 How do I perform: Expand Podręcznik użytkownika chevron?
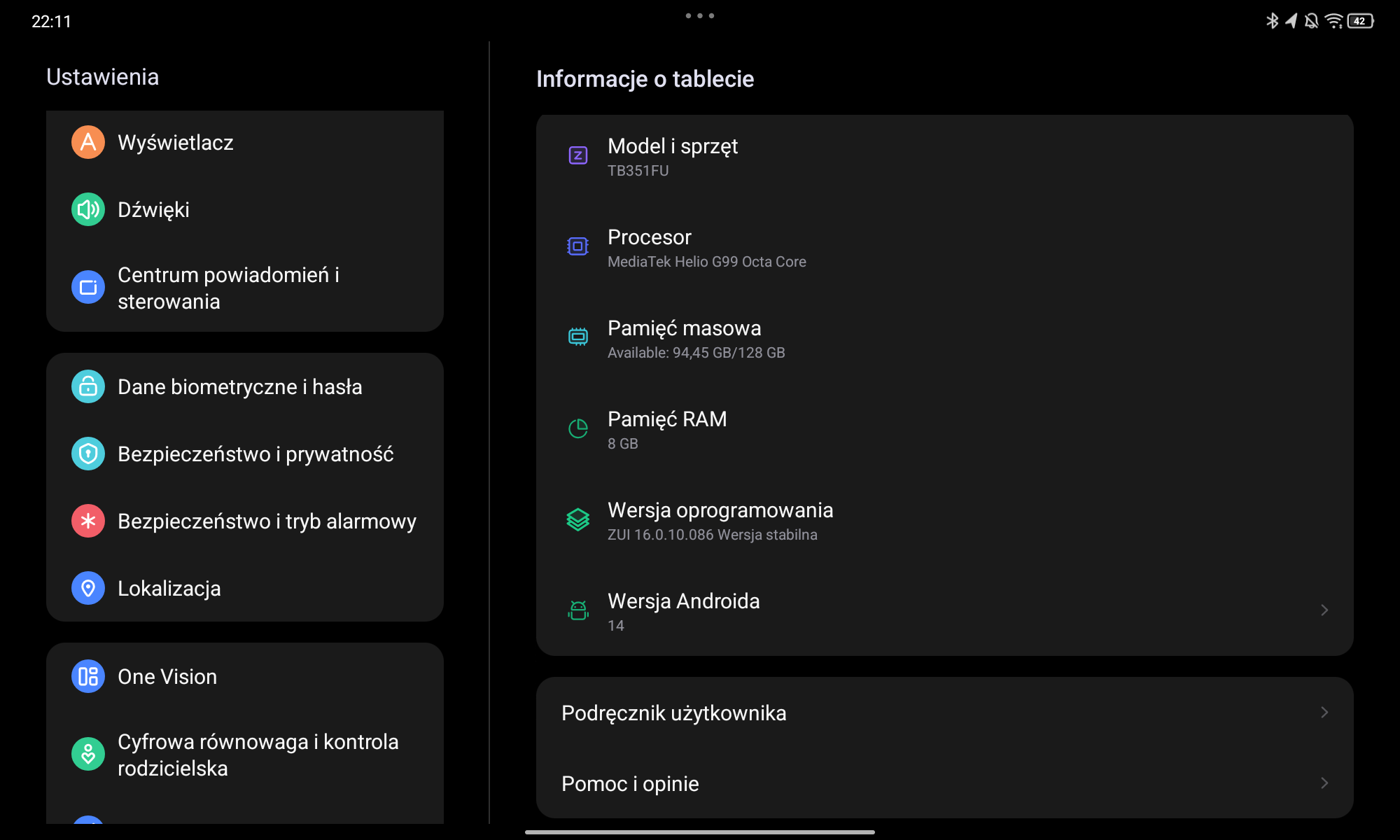pyautogui.click(x=1324, y=713)
